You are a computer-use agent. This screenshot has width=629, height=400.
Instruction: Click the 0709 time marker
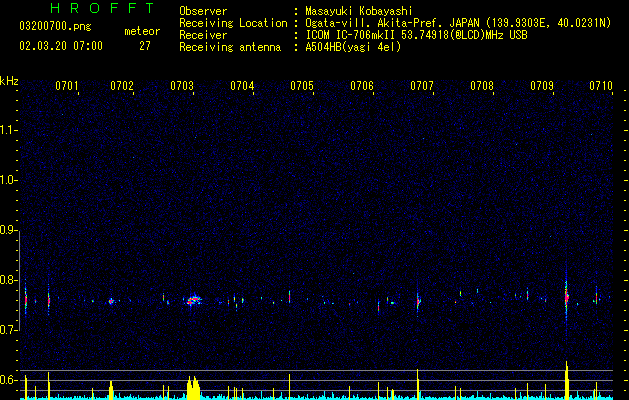542,86
